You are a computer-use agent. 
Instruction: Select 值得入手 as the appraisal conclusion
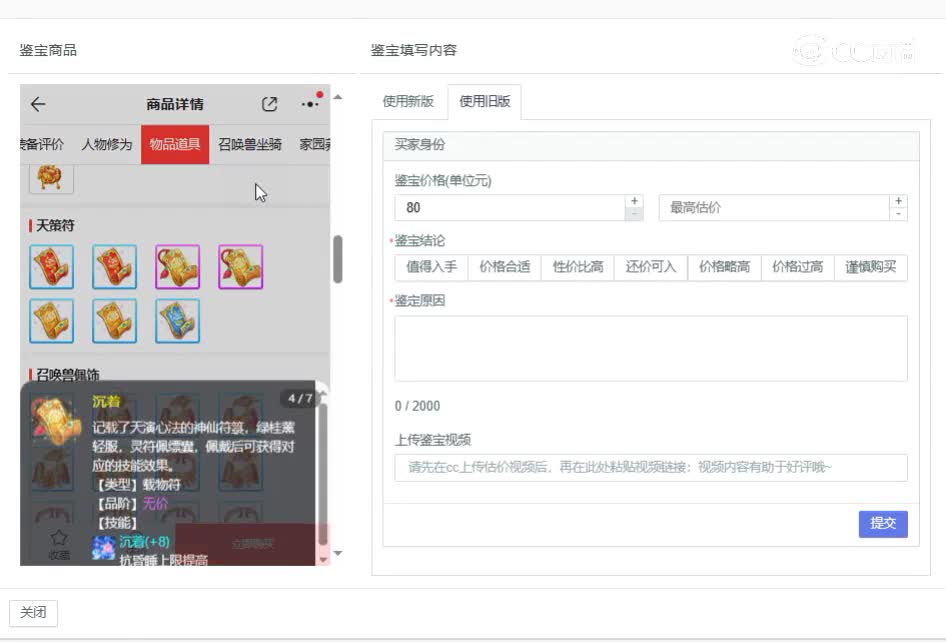pyautogui.click(x=431, y=267)
